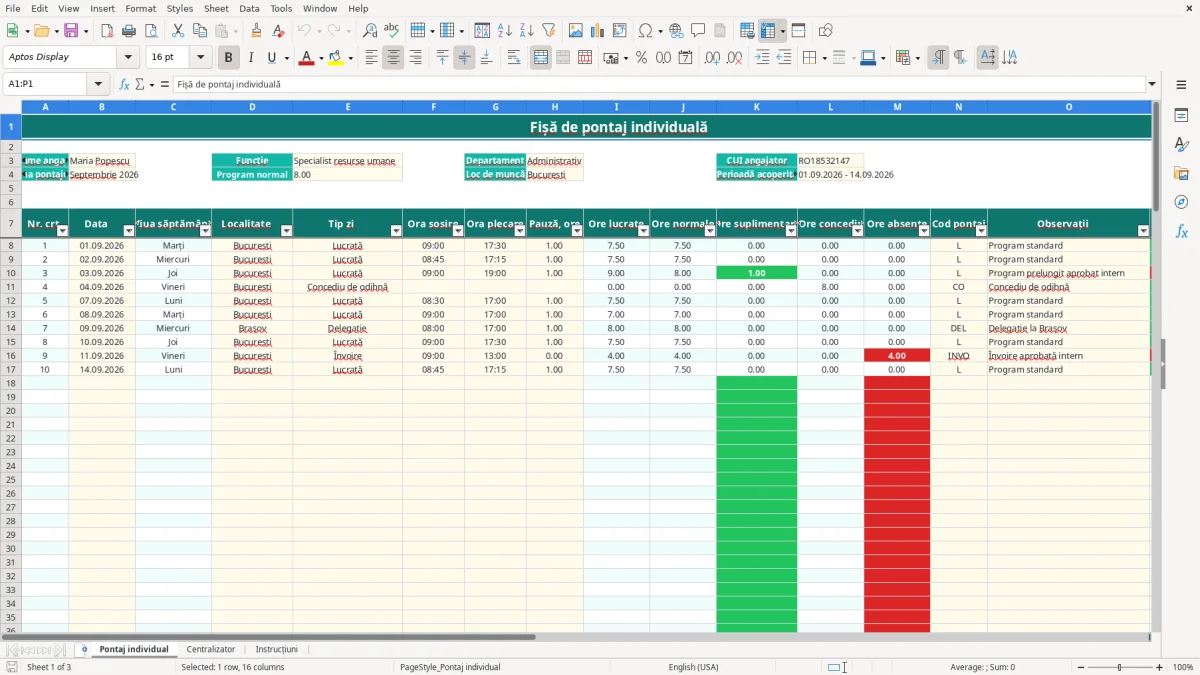This screenshot has width=1200, height=675.
Task: Click the formula input line
Action: pyautogui.click(x=658, y=84)
